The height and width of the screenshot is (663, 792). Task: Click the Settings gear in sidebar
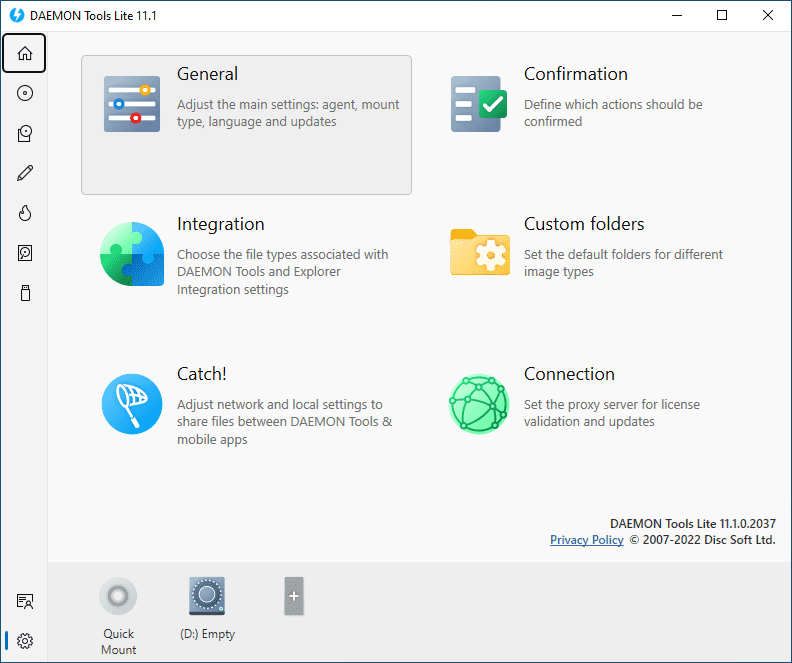point(25,641)
